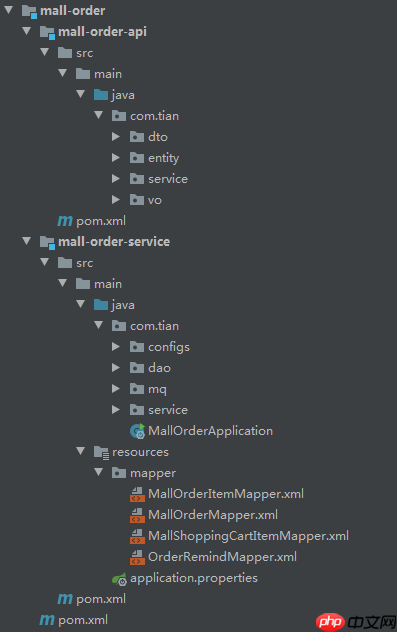Screen dimensions: 397x632
Task: Collapse the resources folder
Action: (81, 451)
